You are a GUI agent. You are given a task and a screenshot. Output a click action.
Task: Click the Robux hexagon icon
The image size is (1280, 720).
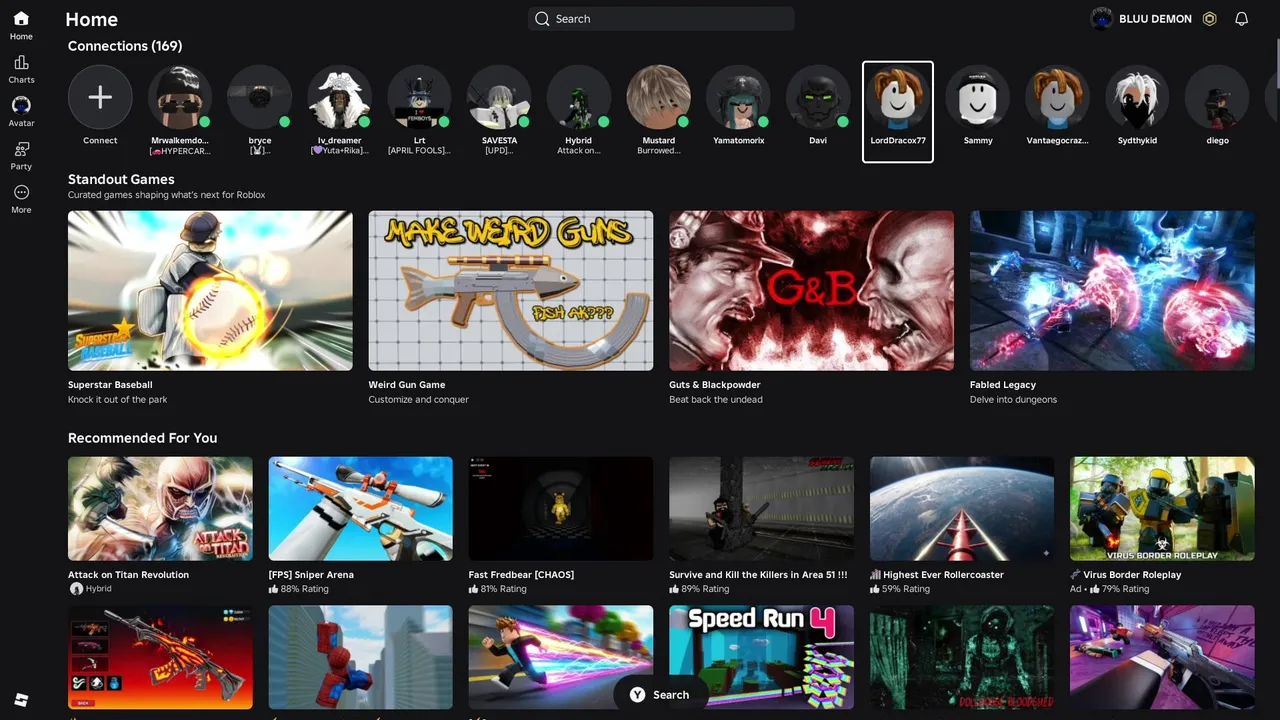(1209, 19)
